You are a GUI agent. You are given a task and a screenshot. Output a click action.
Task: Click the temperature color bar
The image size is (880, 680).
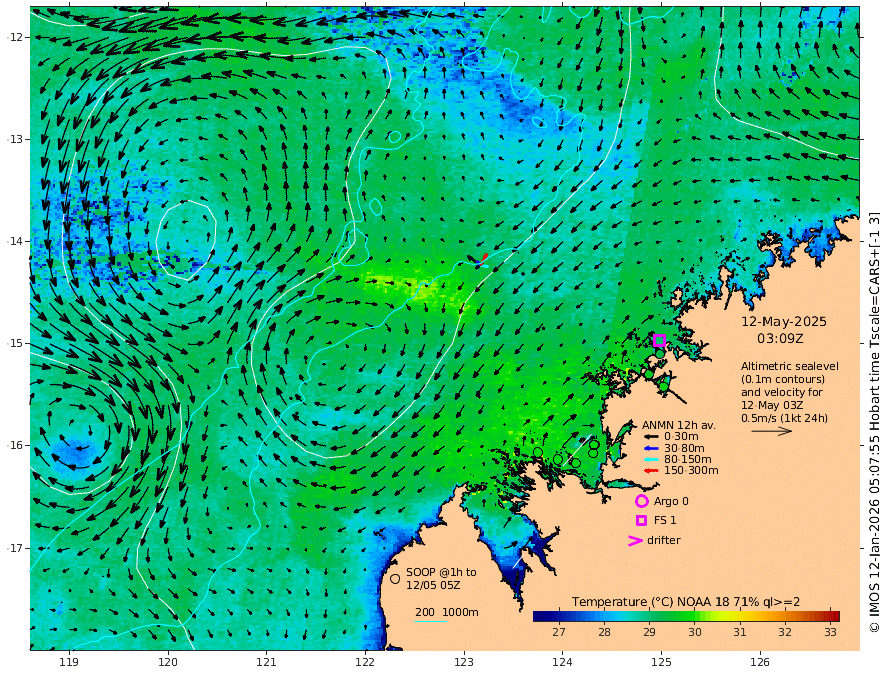[686, 616]
